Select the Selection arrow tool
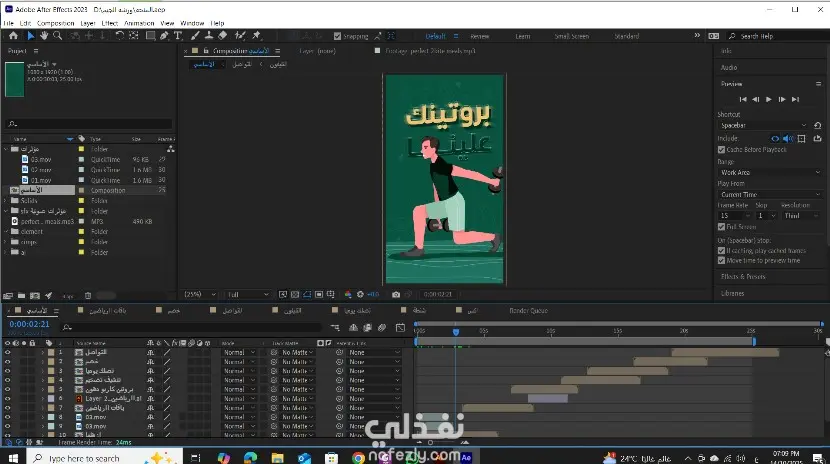The height and width of the screenshot is (464, 830). tap(30, 35)
